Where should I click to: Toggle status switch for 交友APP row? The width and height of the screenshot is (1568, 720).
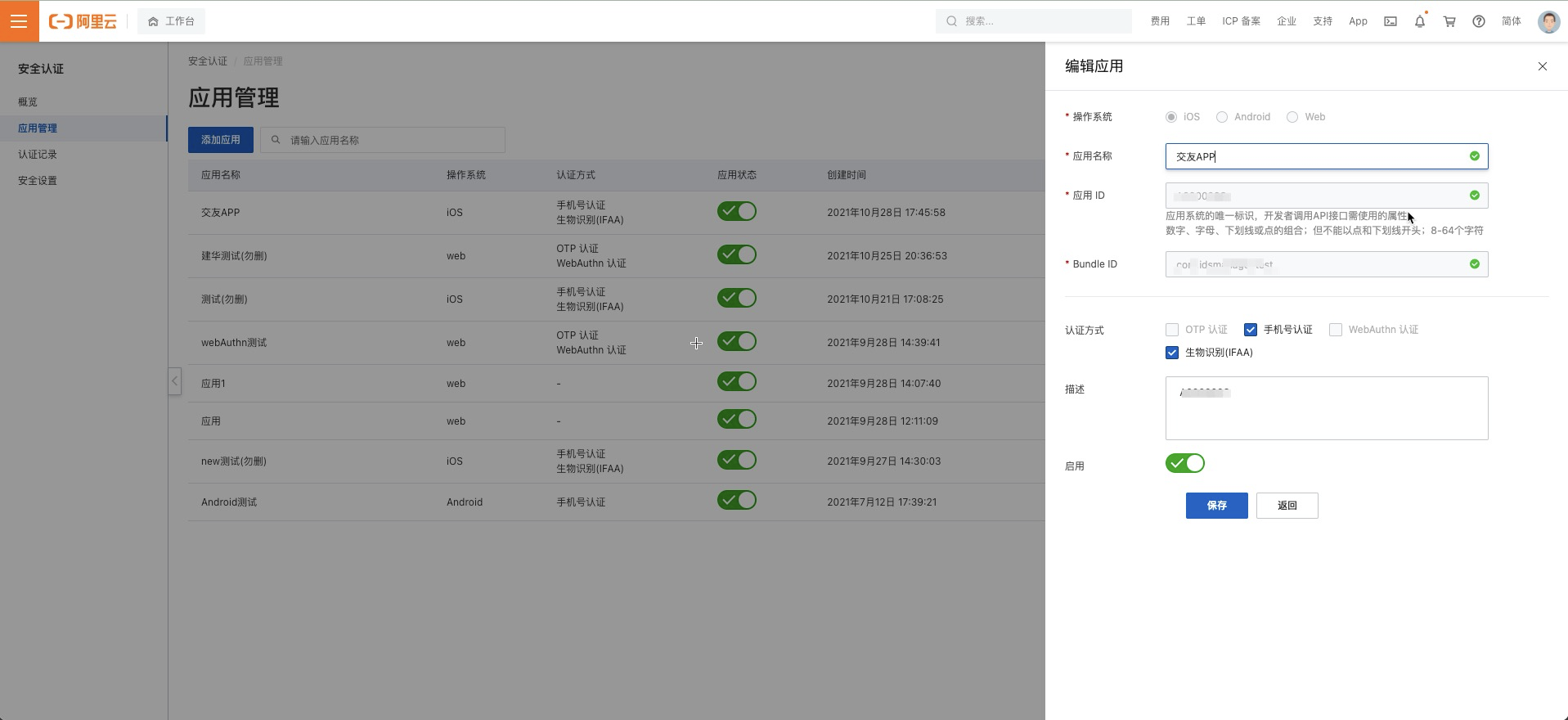tap(737, 211)
